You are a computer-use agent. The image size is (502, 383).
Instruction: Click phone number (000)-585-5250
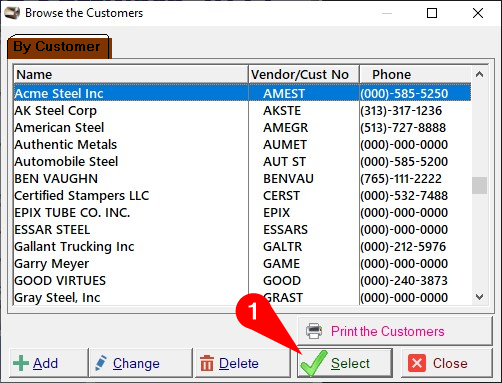click(404, 93)
